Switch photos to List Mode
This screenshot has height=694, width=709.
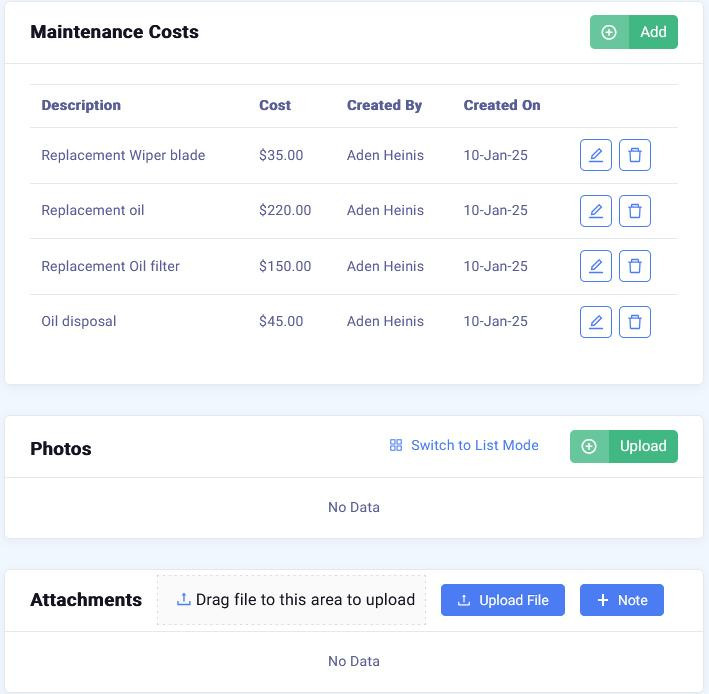pos(464,446)
